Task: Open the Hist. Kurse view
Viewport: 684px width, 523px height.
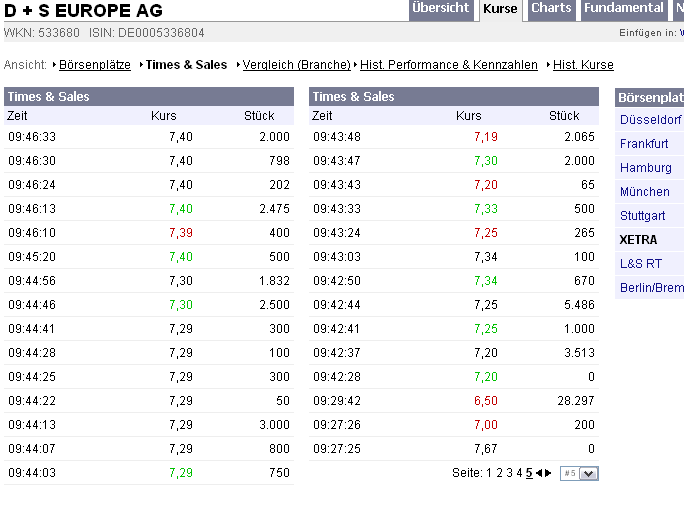Action: pyautogui.click(x=583, y=65)
